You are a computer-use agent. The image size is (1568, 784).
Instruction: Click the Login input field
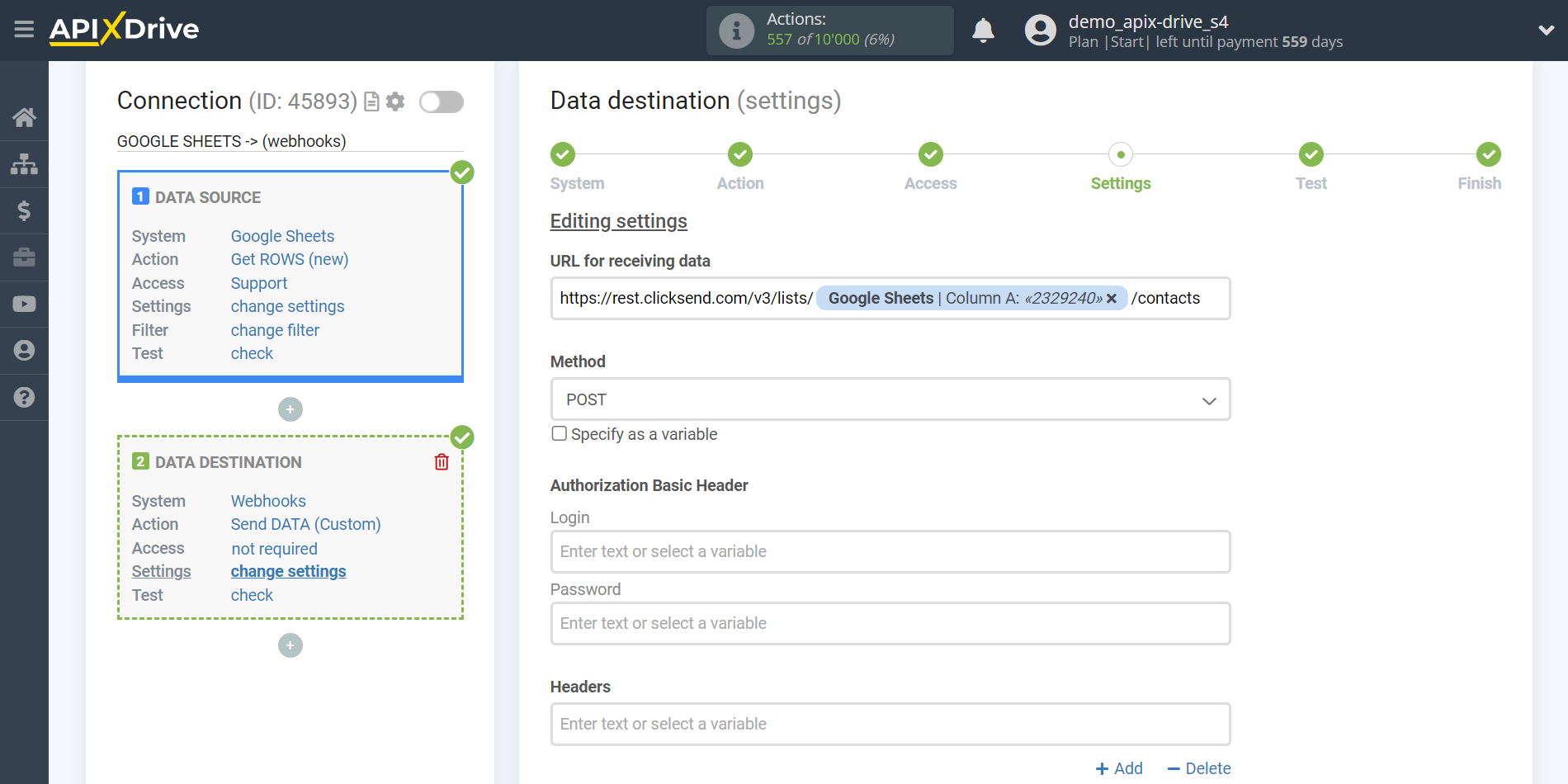(890, 551)
